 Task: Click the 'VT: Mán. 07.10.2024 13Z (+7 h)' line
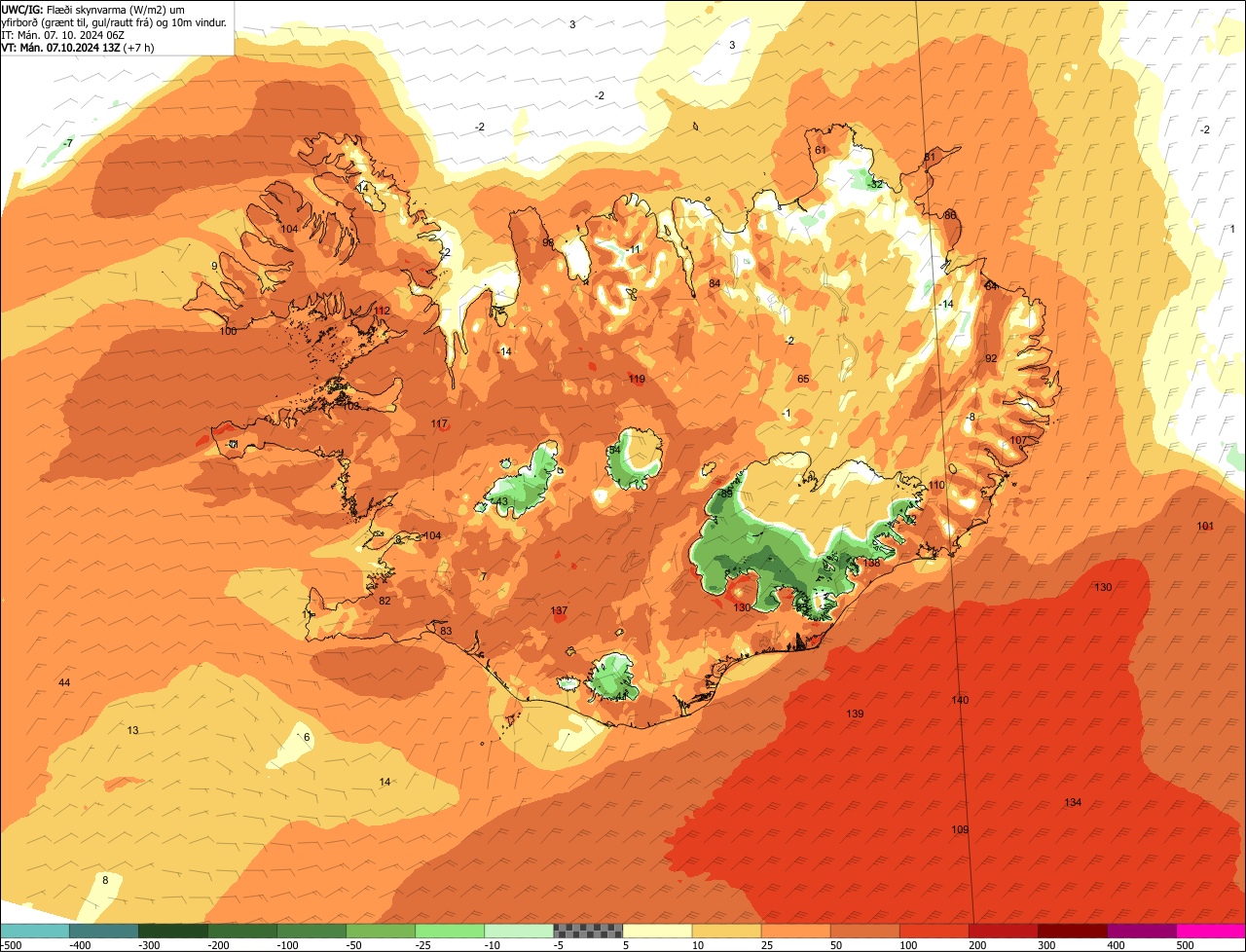[77, 47]
